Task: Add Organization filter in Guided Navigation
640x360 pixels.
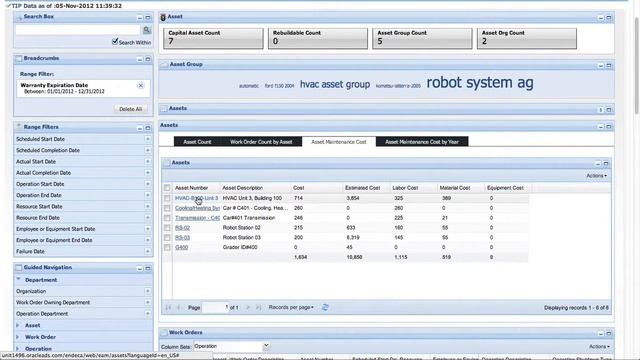Action: (x=147, y=291)
